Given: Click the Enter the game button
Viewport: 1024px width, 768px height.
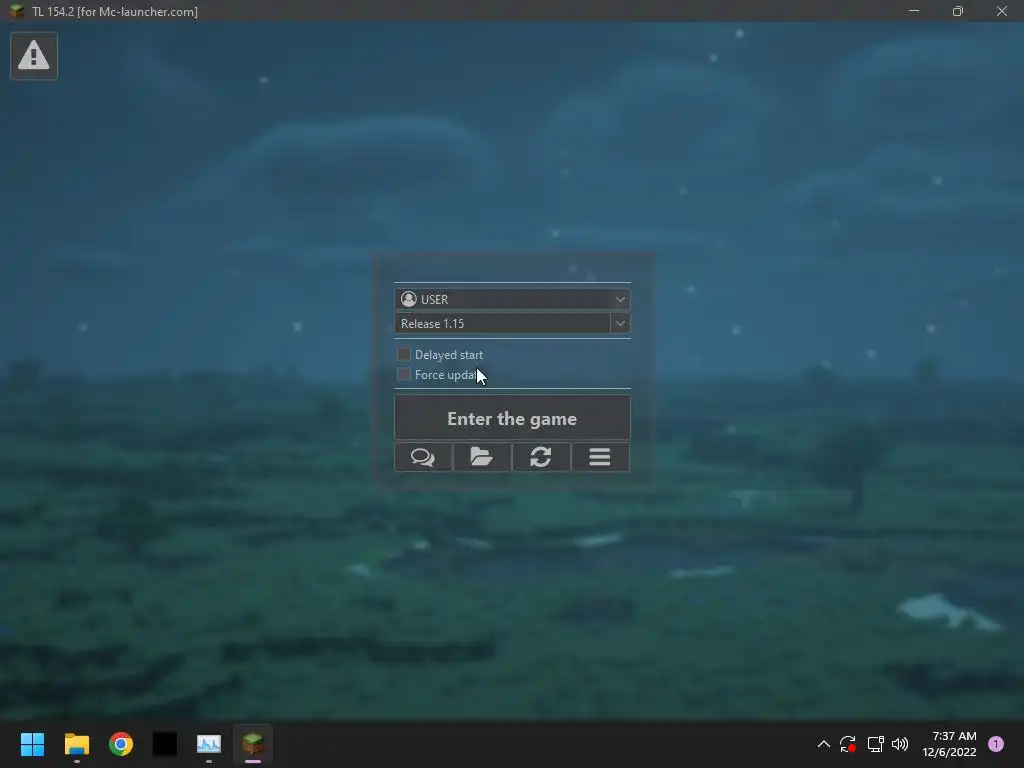Looking at the screenshot, I should coord(512,418).
